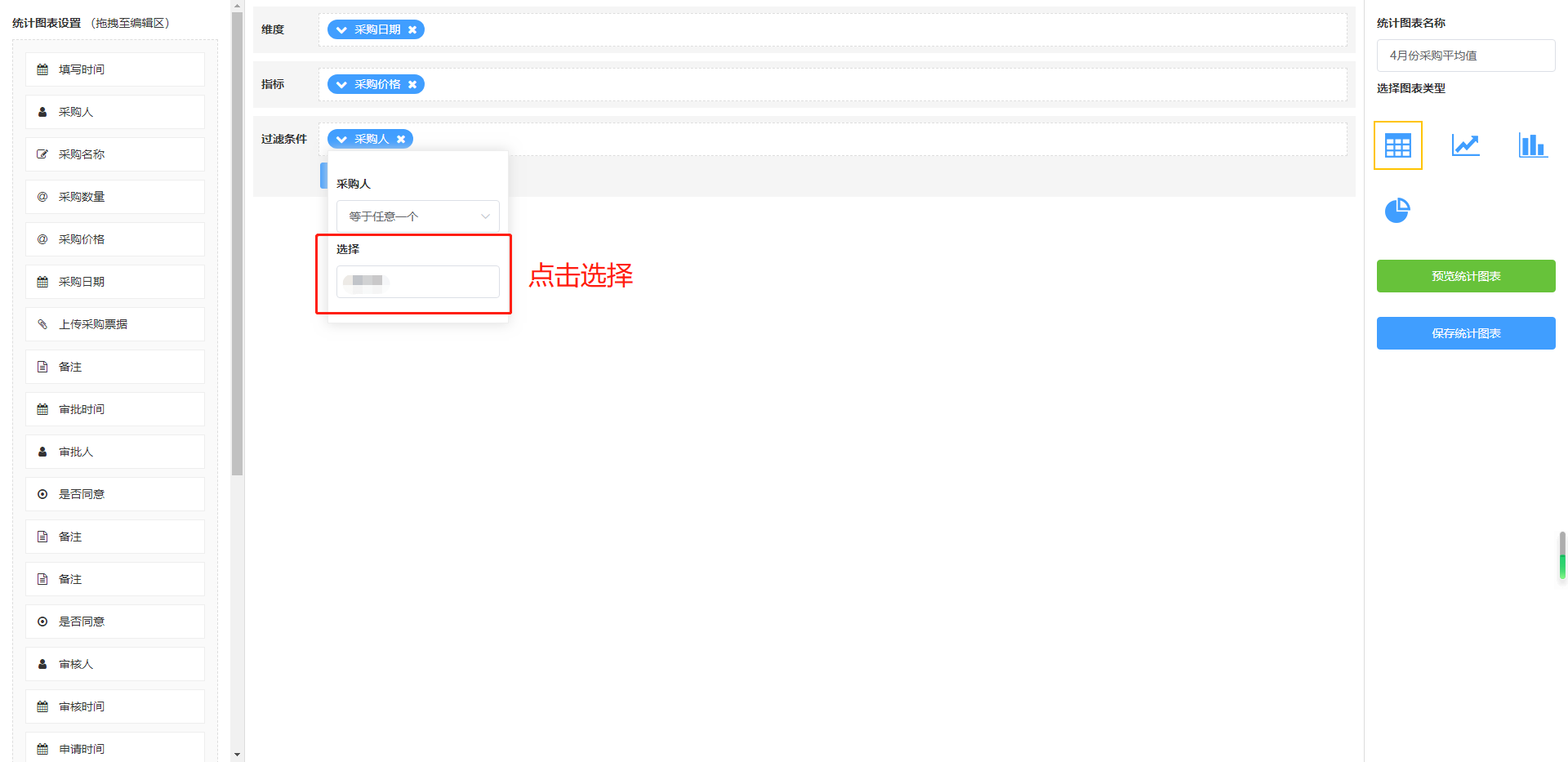Click 保存统计图表 blue button
The height and width of the screenshot is (762, 1568).
pos(1466,333)
